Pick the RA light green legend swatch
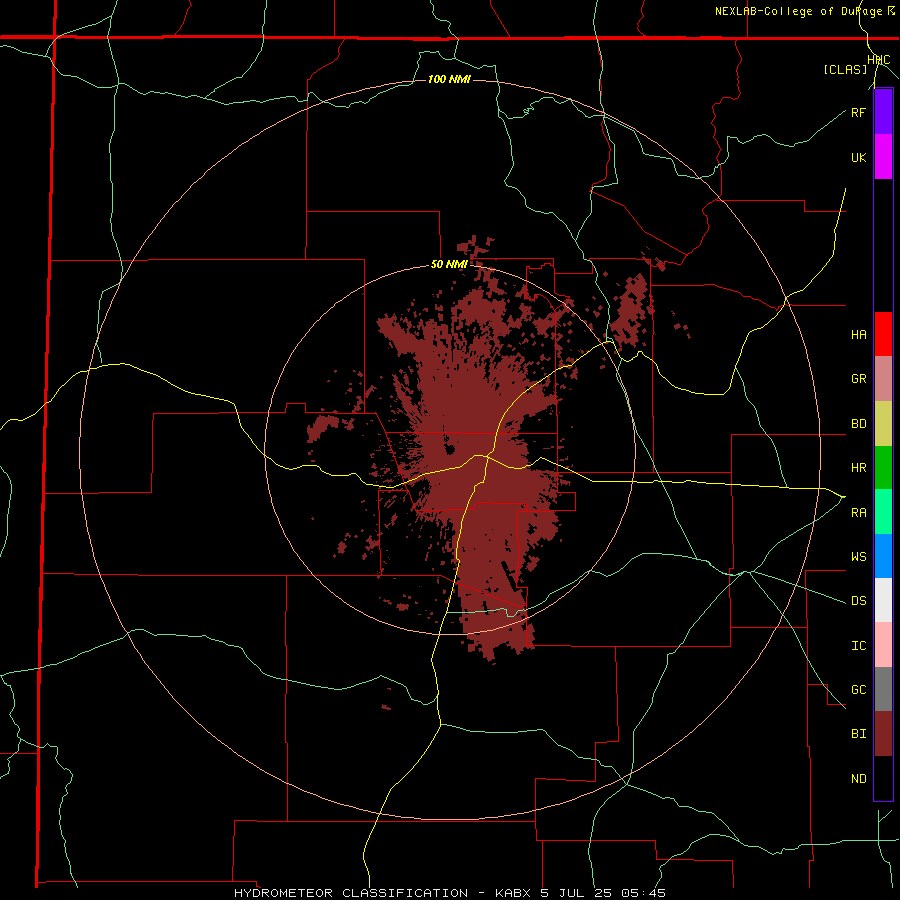Viewport: 900px width, 900px height. coord(883,512)
